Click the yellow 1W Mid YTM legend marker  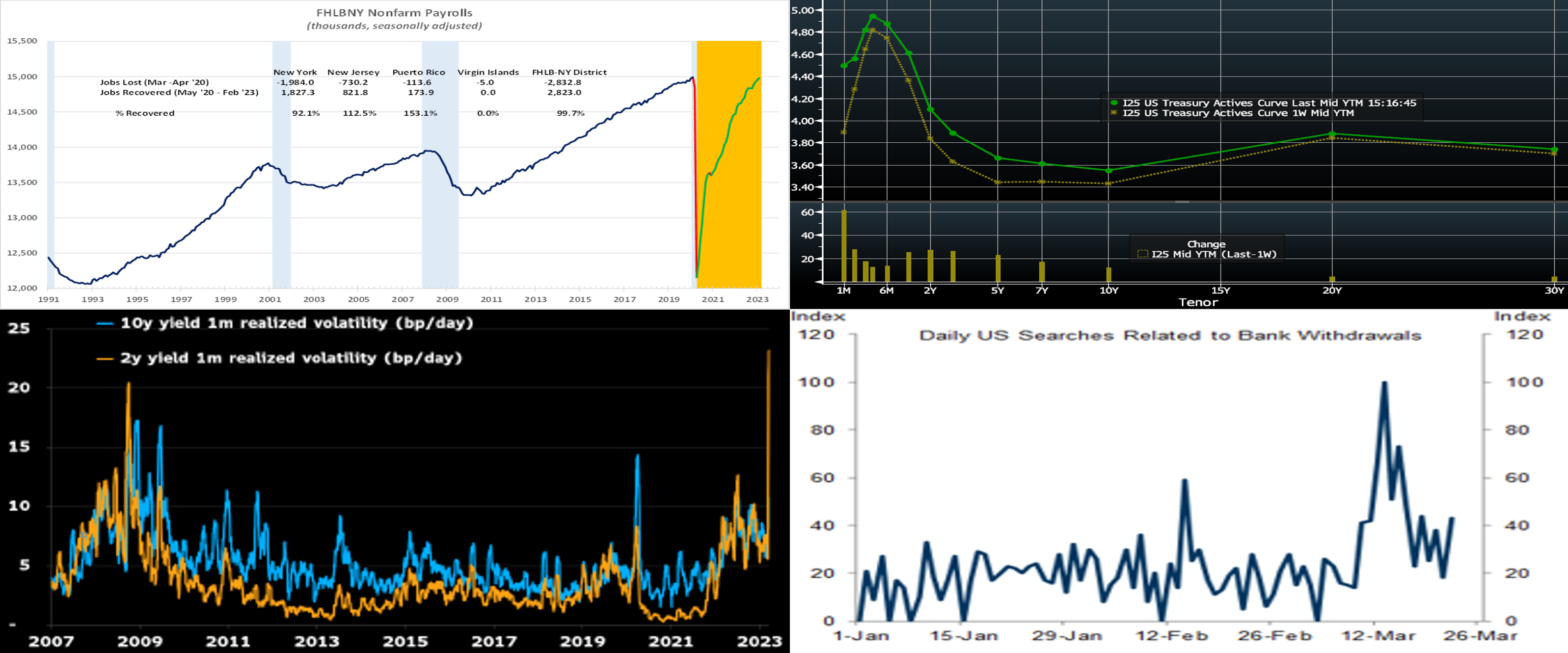click(1114, 113)
